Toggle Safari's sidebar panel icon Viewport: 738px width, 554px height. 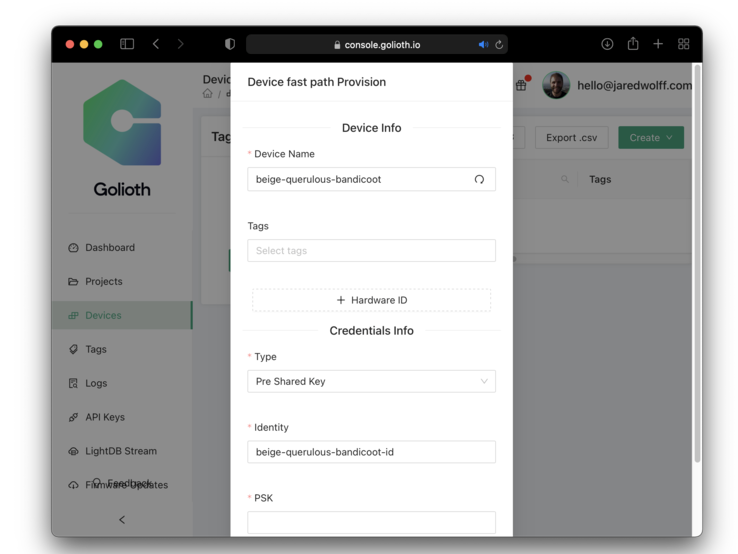(x=127, y=44)
